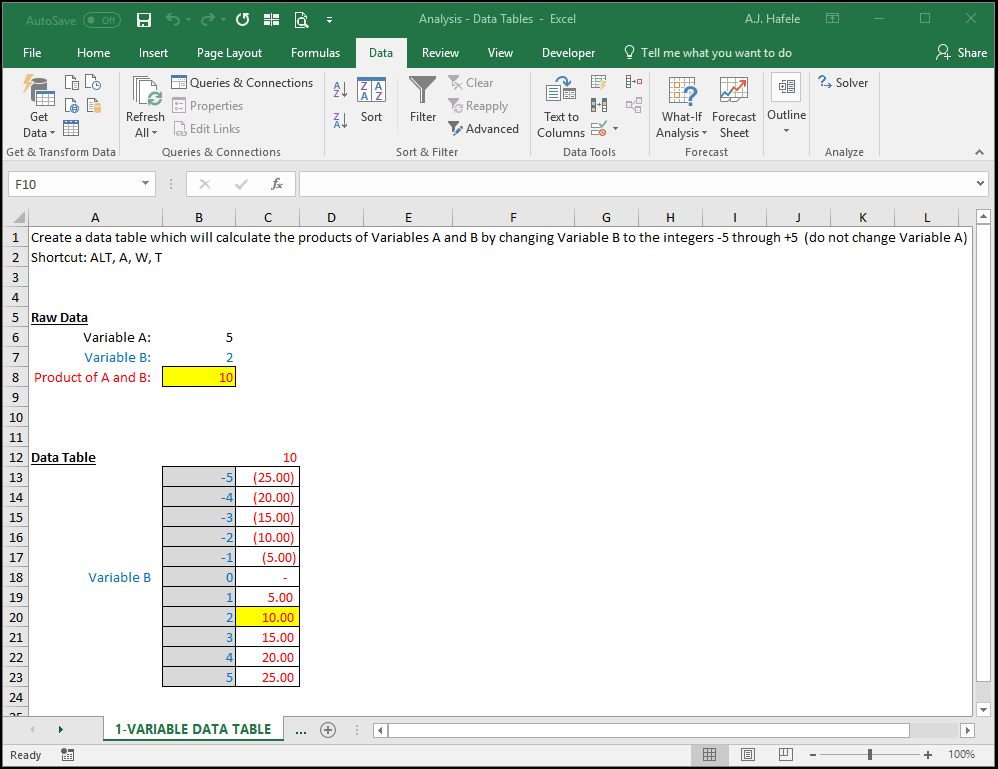
Task: Click the 100% zoom level
Action: [x=961, y=754]
